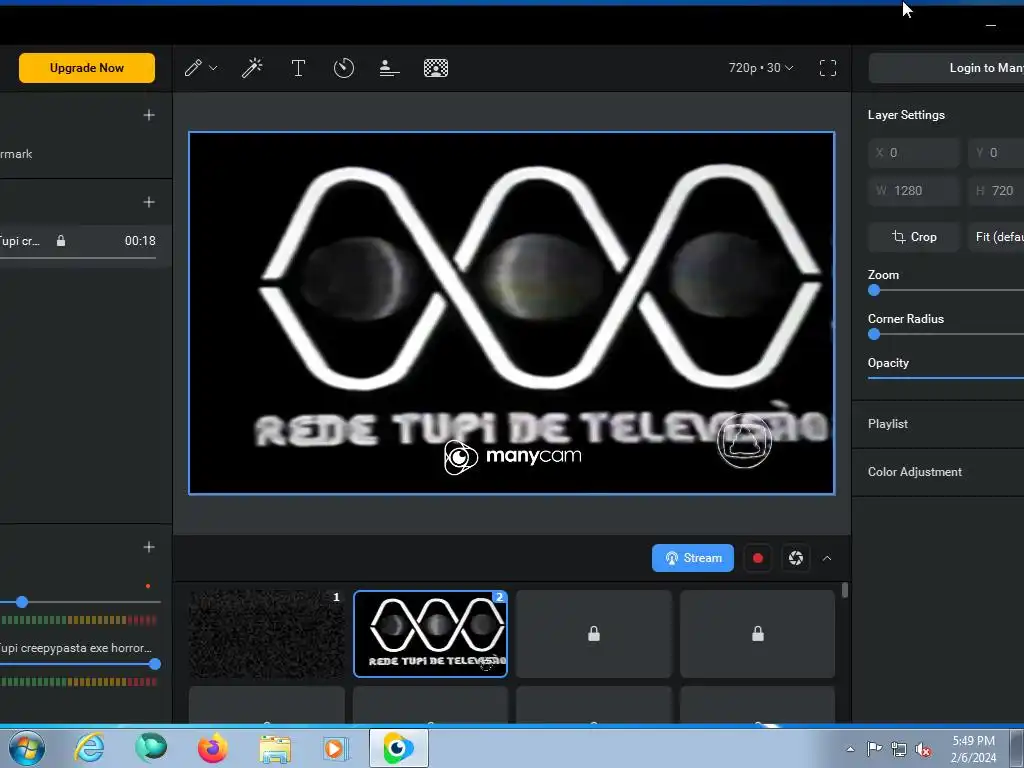Show hidden system tray icons
This screenshot has height=768, width=1024.
(850, 749)
